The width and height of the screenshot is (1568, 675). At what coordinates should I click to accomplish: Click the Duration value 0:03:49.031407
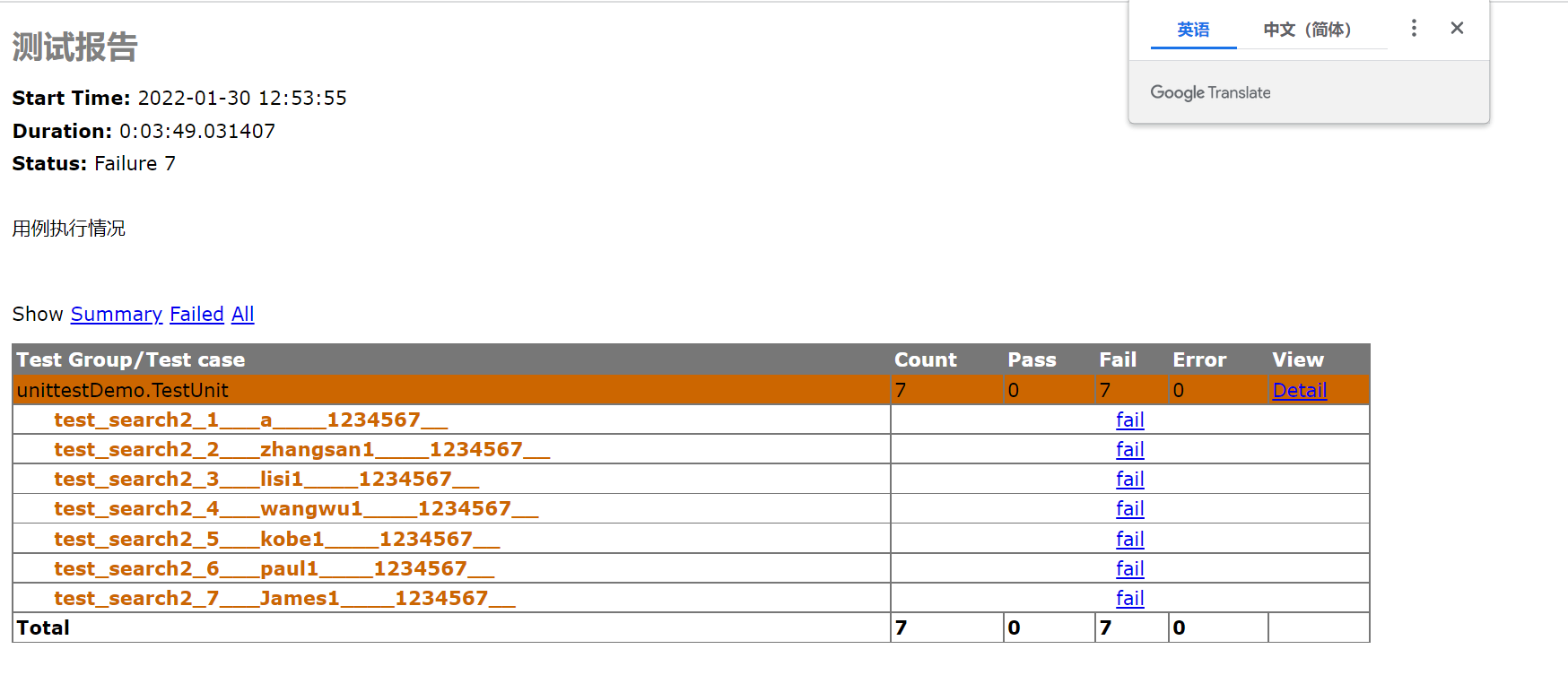(x=197, y=131)
